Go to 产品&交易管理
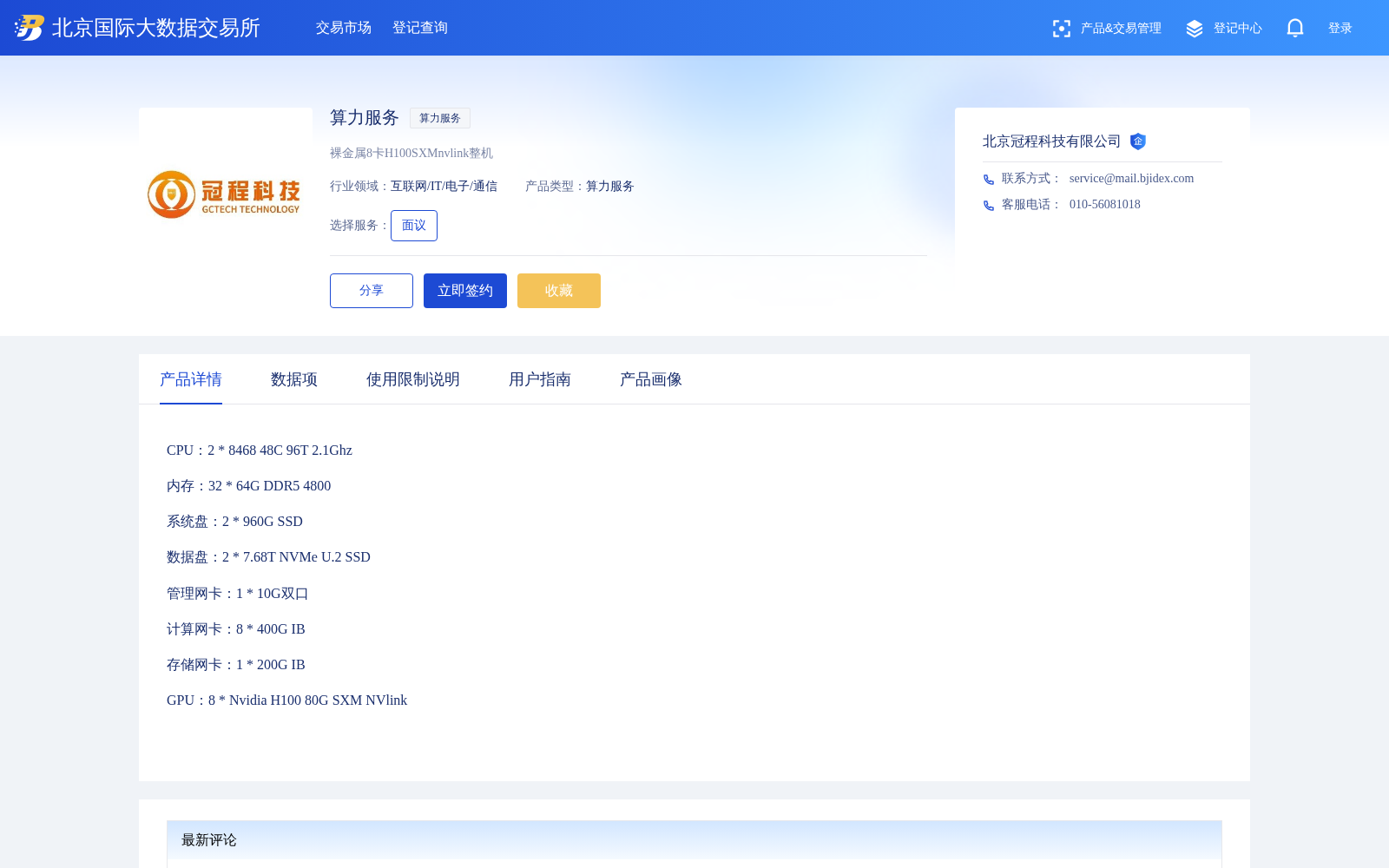Image resolution: width=1389 pixels, height=868 pixels. coord(1121,29)
